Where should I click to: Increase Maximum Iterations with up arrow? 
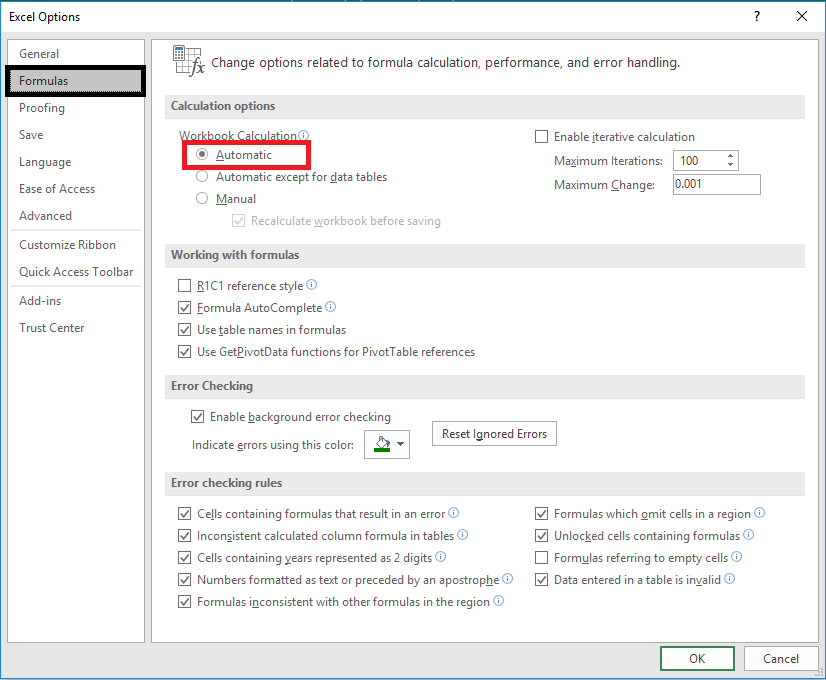tap(730, 156)
